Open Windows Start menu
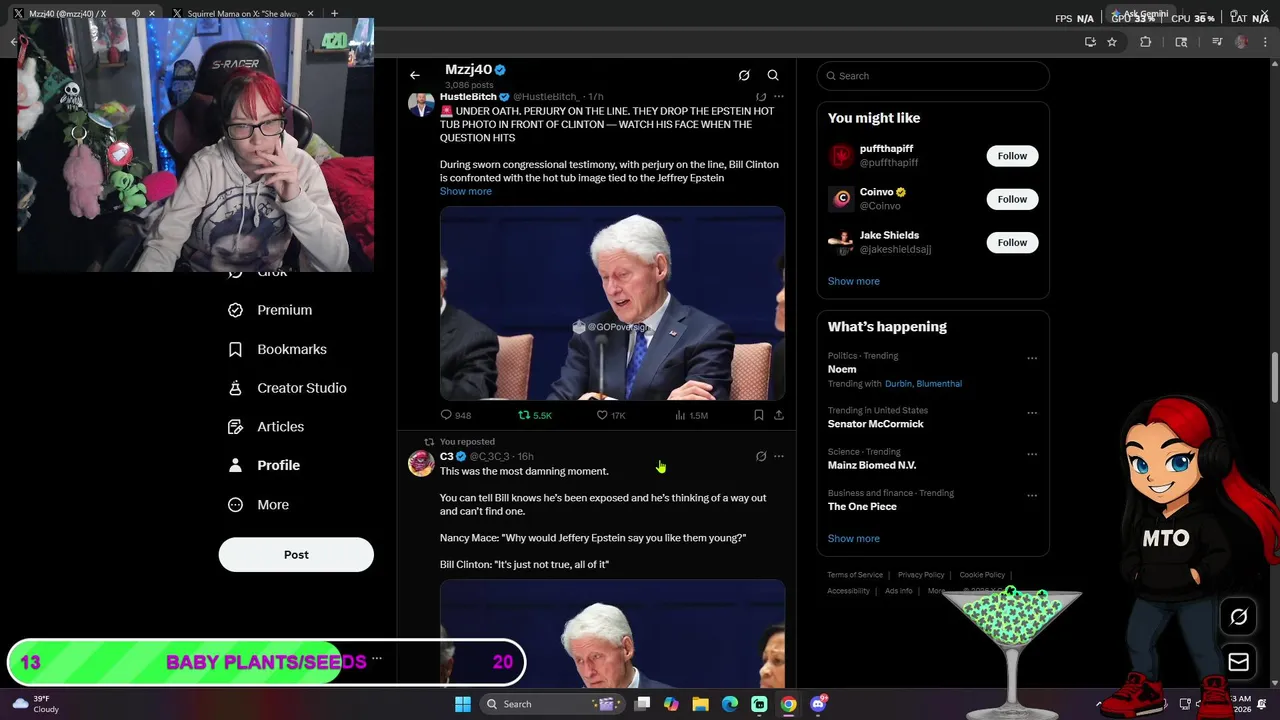 click(x=463, y=704)
